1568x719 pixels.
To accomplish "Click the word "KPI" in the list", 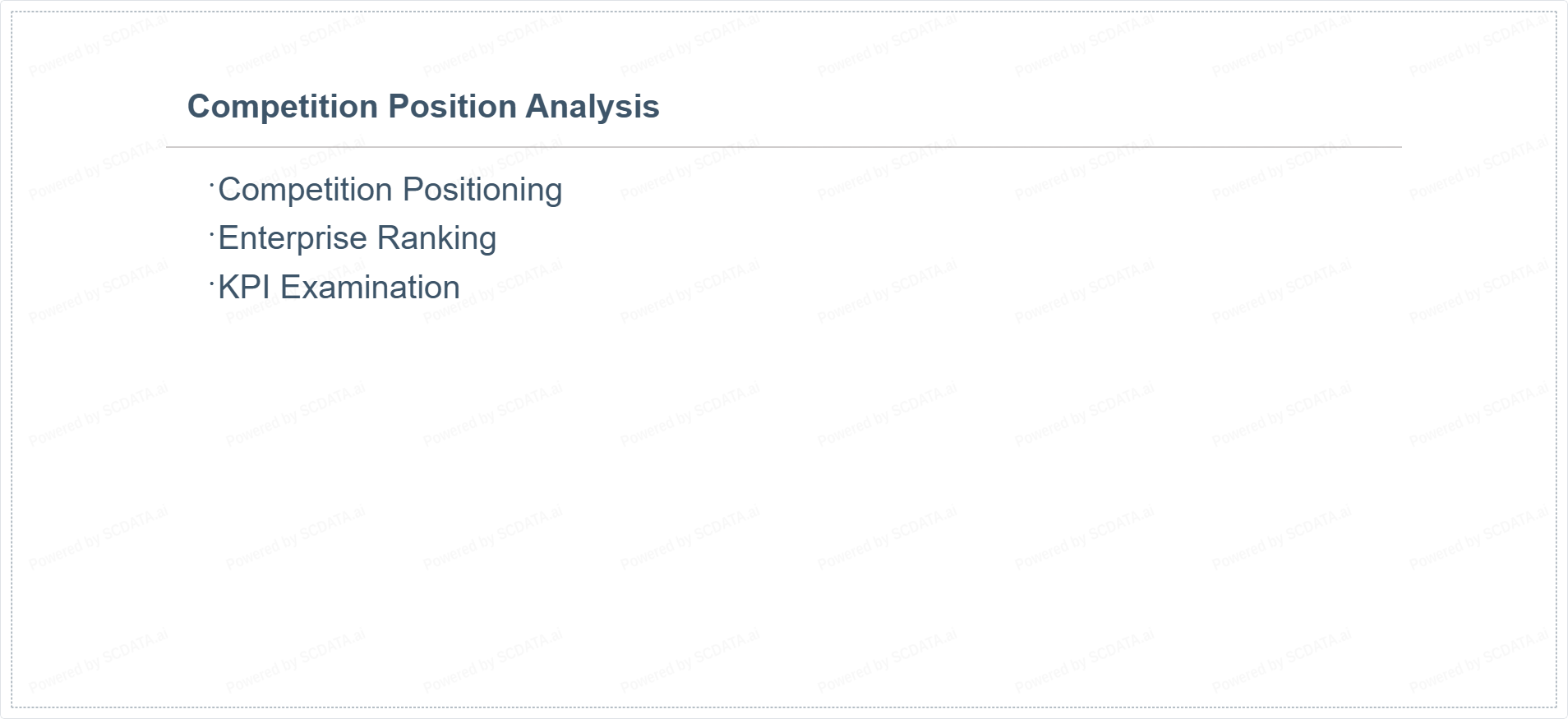I will point(243,288).
